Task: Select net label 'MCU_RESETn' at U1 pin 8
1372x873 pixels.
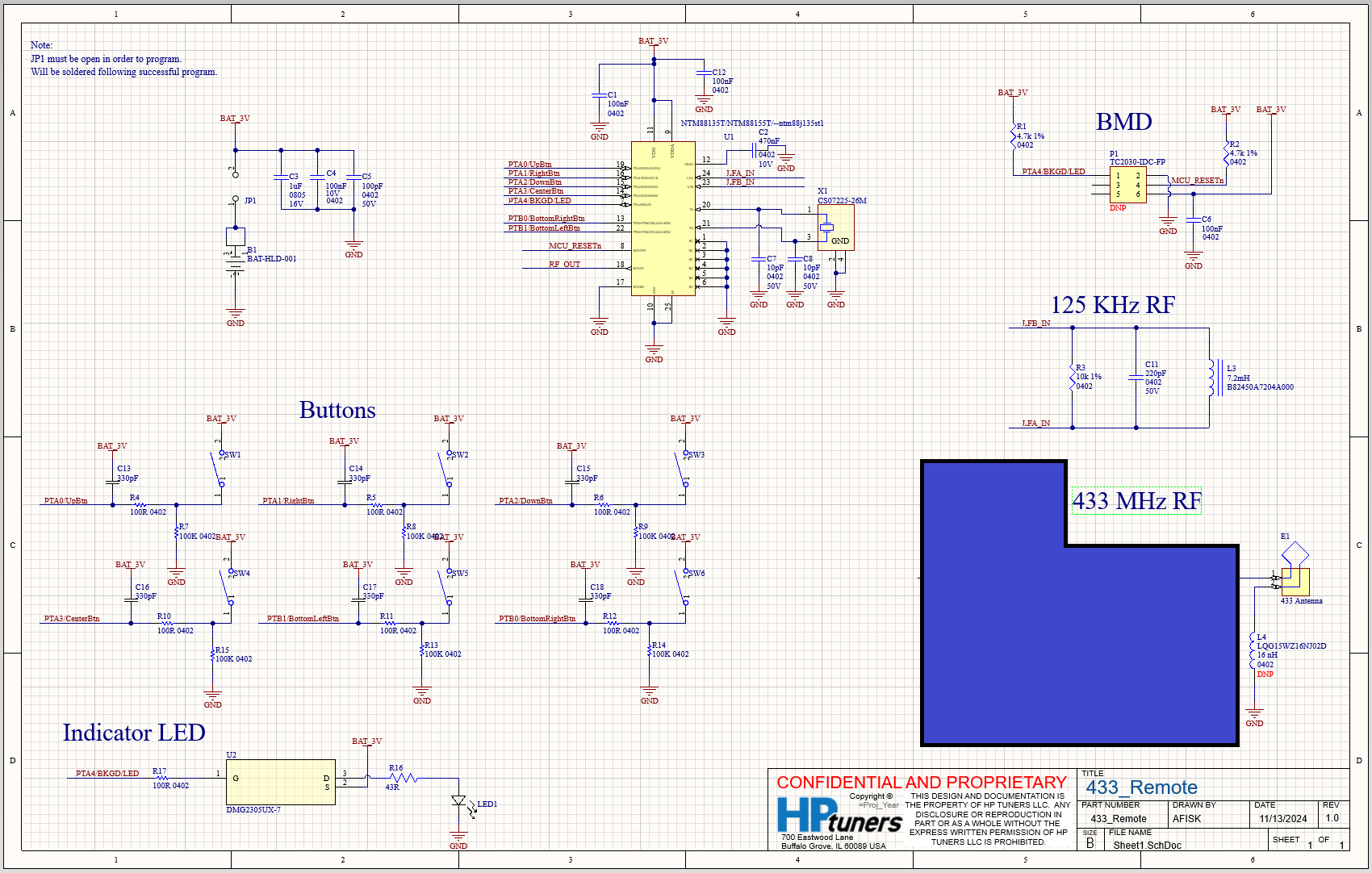Action: [575, 245]
